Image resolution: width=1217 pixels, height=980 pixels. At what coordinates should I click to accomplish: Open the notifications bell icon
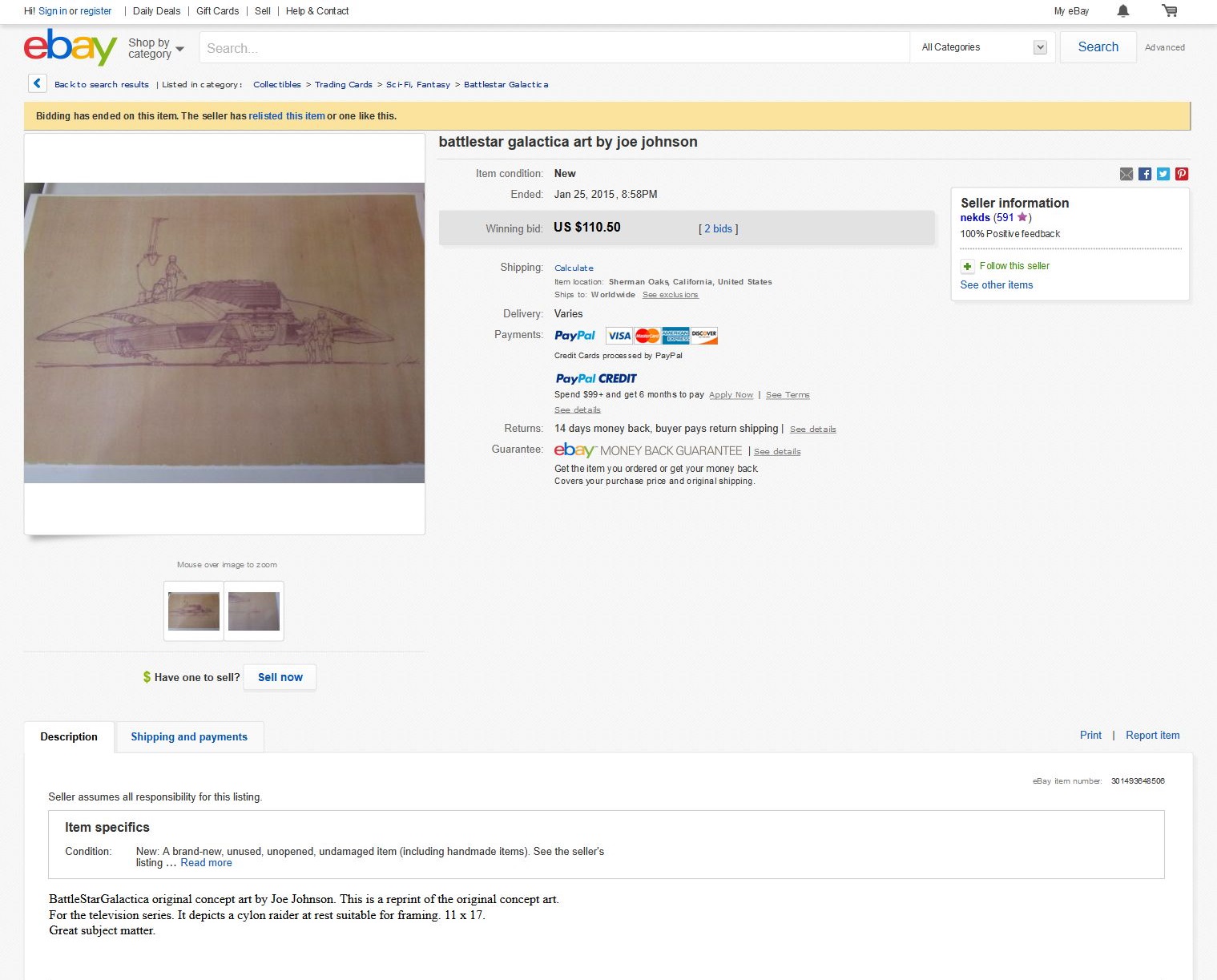pyautogui.click(x=1123, y=10)
